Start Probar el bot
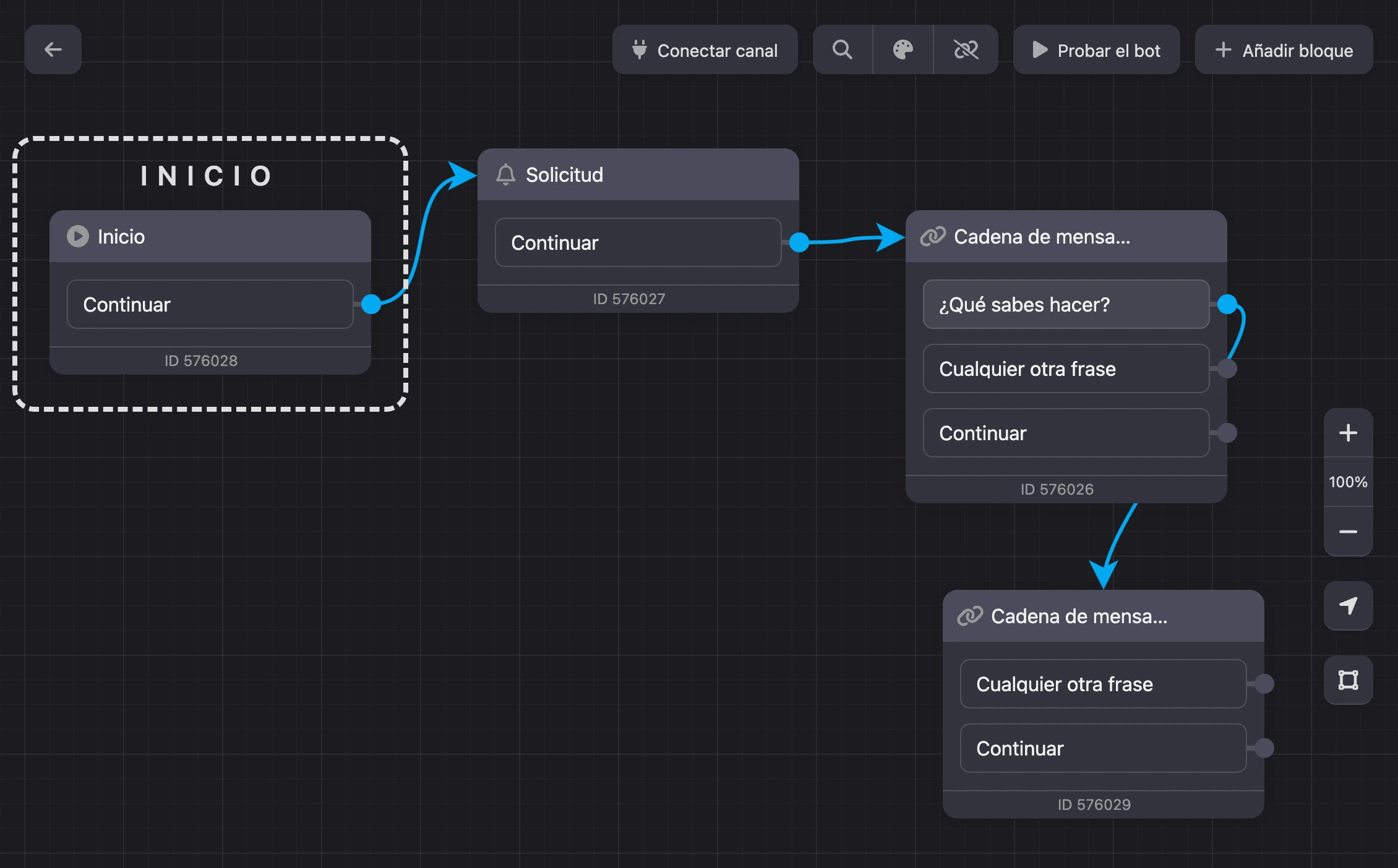 pos(1097,49)
